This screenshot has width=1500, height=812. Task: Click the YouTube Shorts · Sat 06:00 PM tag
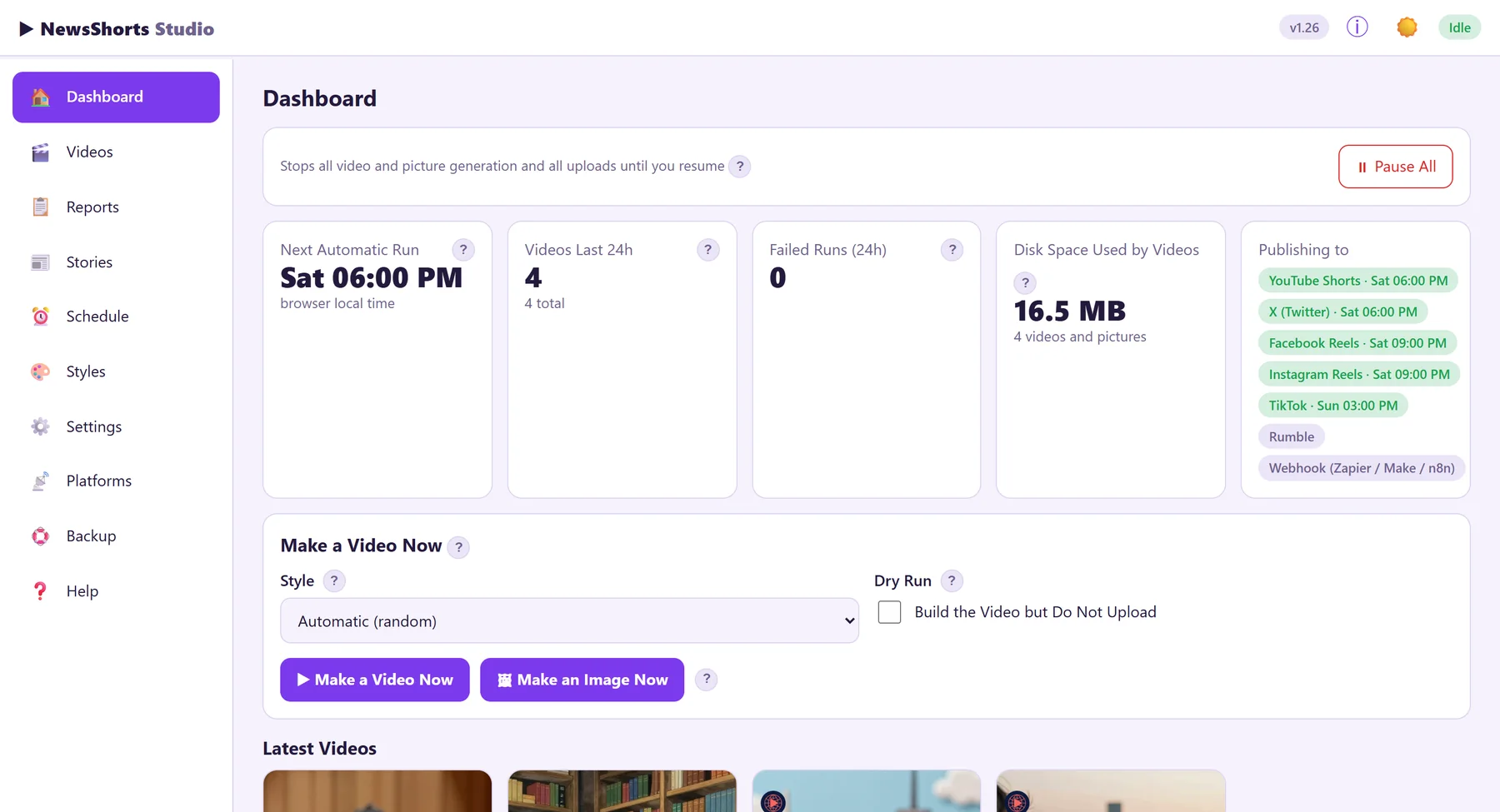(x=1358, y=281)
